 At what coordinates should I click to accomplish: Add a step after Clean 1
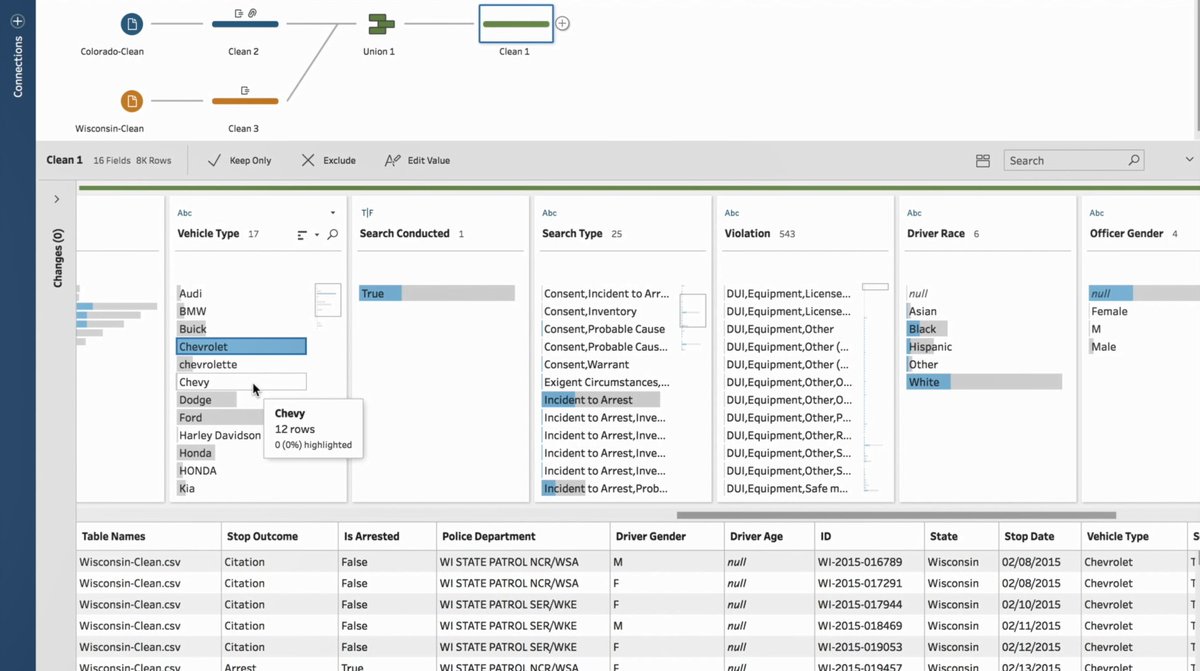(563, 24)
